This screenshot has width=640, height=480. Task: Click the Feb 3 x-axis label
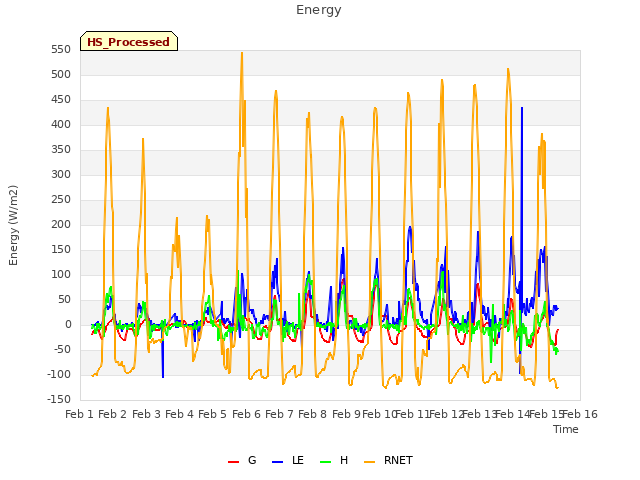146,414
